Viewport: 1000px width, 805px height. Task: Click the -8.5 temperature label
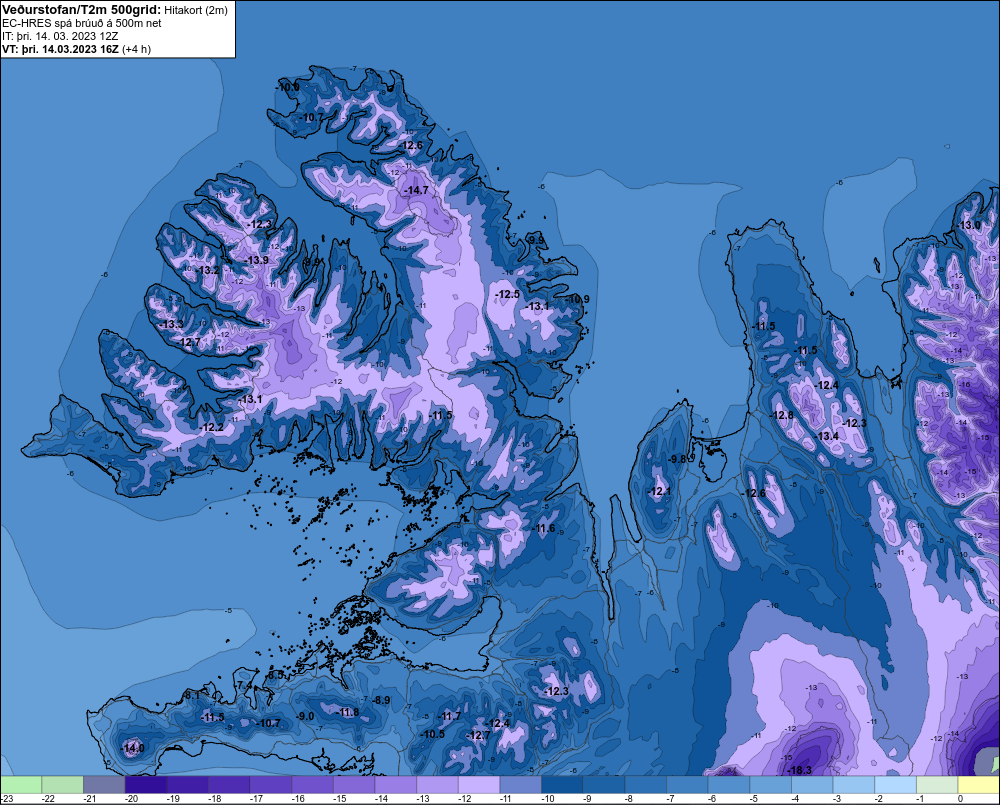[276, 674]
